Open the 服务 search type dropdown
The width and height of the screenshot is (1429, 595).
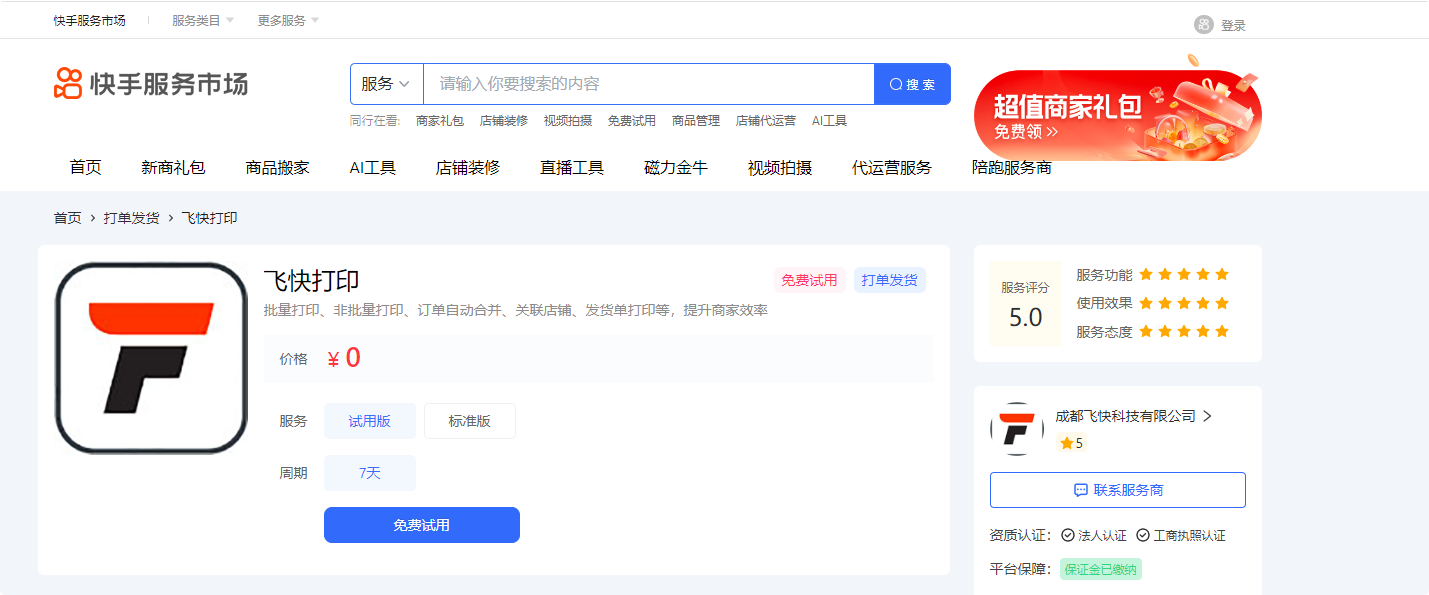[386, 84]
